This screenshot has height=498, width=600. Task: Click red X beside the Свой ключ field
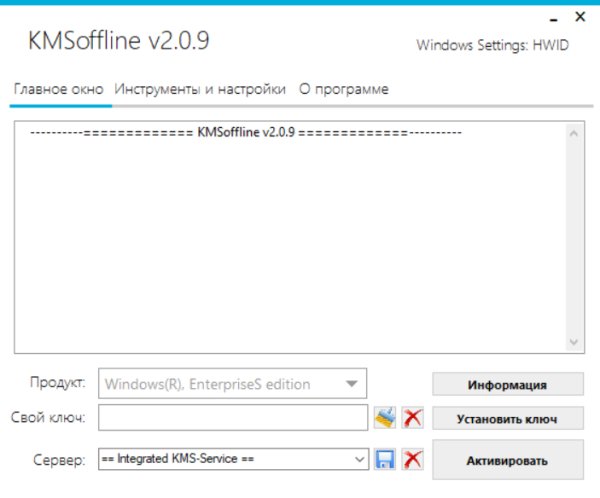tap(412, 418)
